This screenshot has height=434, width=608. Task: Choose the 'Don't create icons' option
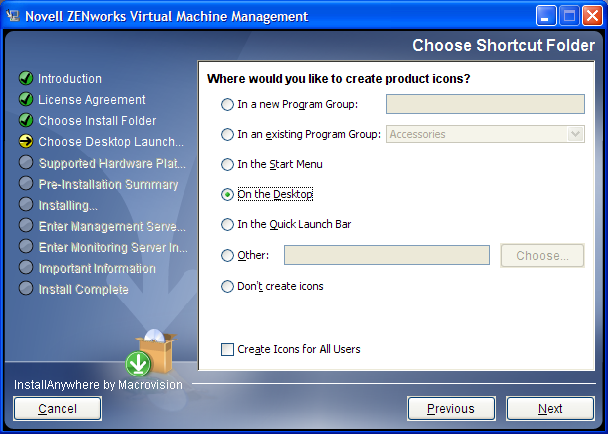[228, 286]
